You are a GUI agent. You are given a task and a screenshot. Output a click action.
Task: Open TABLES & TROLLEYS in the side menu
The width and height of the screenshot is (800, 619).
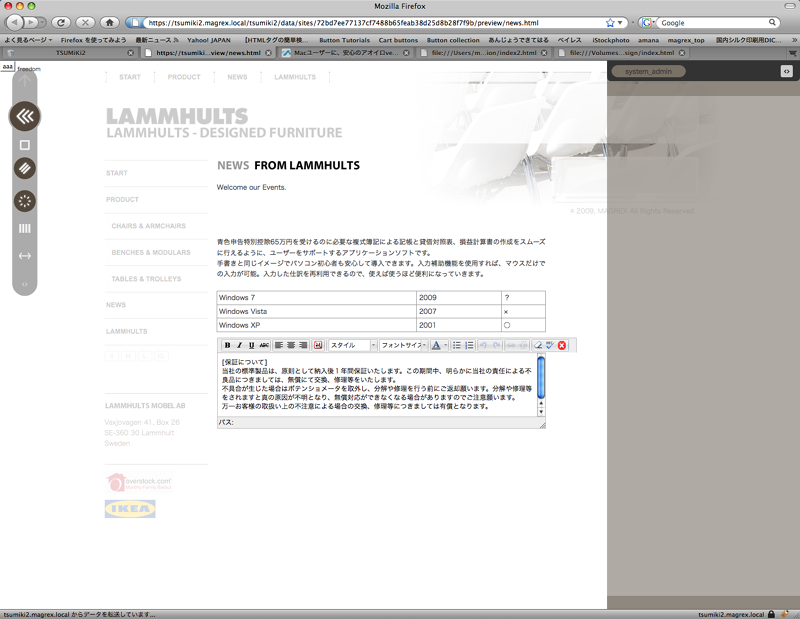click(x=146, y=279)
